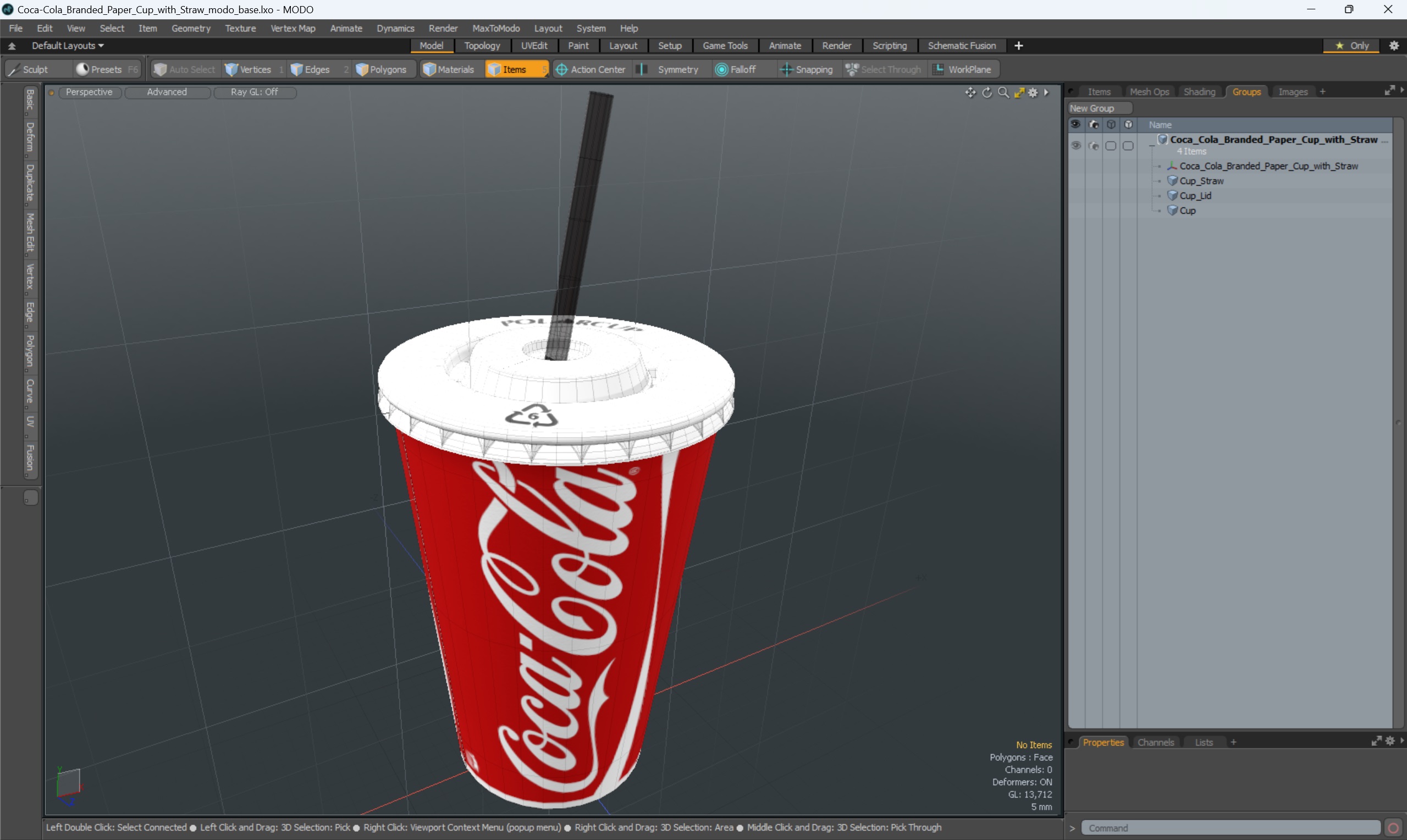1407x840 pixels.
Task: Select the Cup mesh item
Action: tap(1188, 210)
